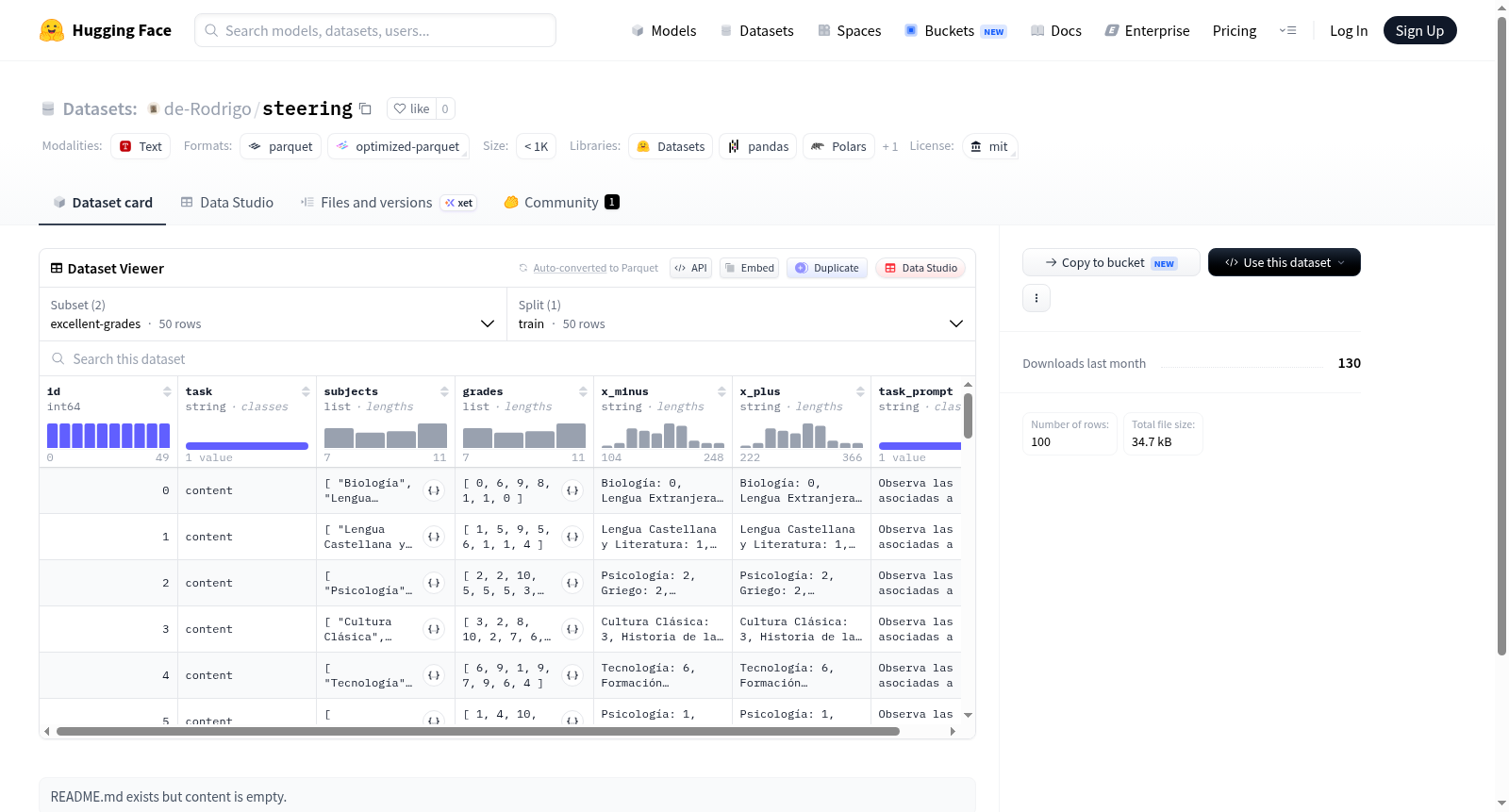Click the x_plus lengths histogram
The height and width of the screenshot is (812, 1509).
point(802,435)
